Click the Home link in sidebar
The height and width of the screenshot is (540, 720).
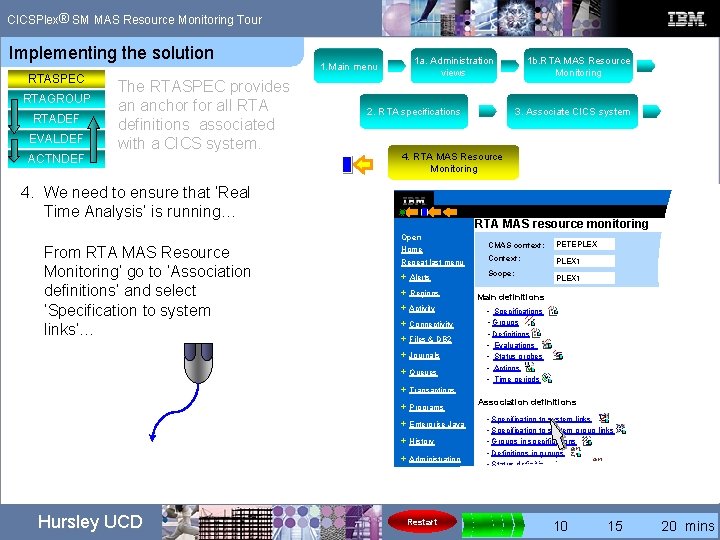click(x=411, y=249)
